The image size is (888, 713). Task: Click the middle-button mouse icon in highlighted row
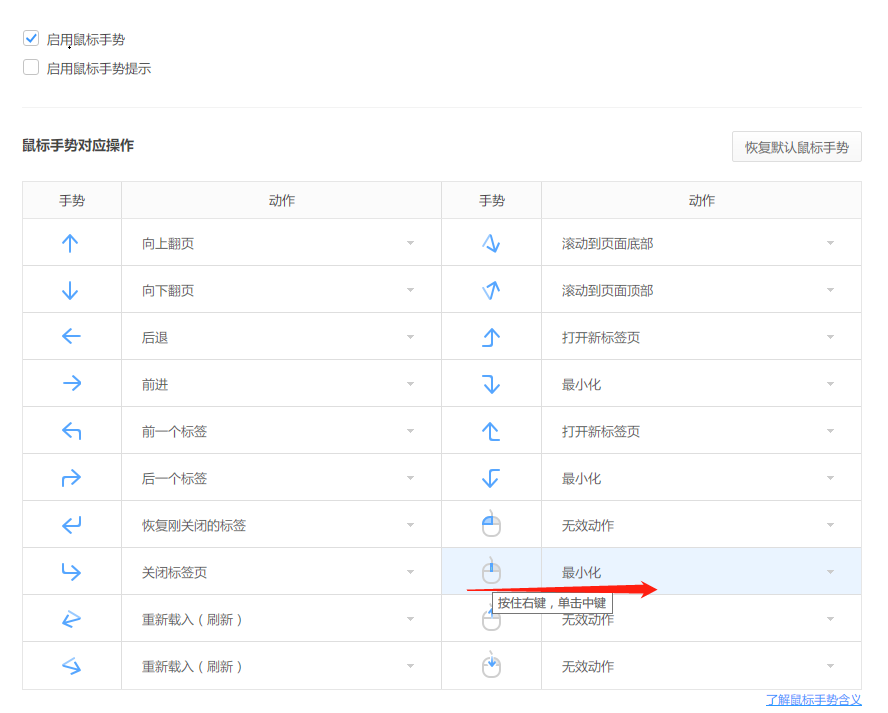[x=490, y=571]
